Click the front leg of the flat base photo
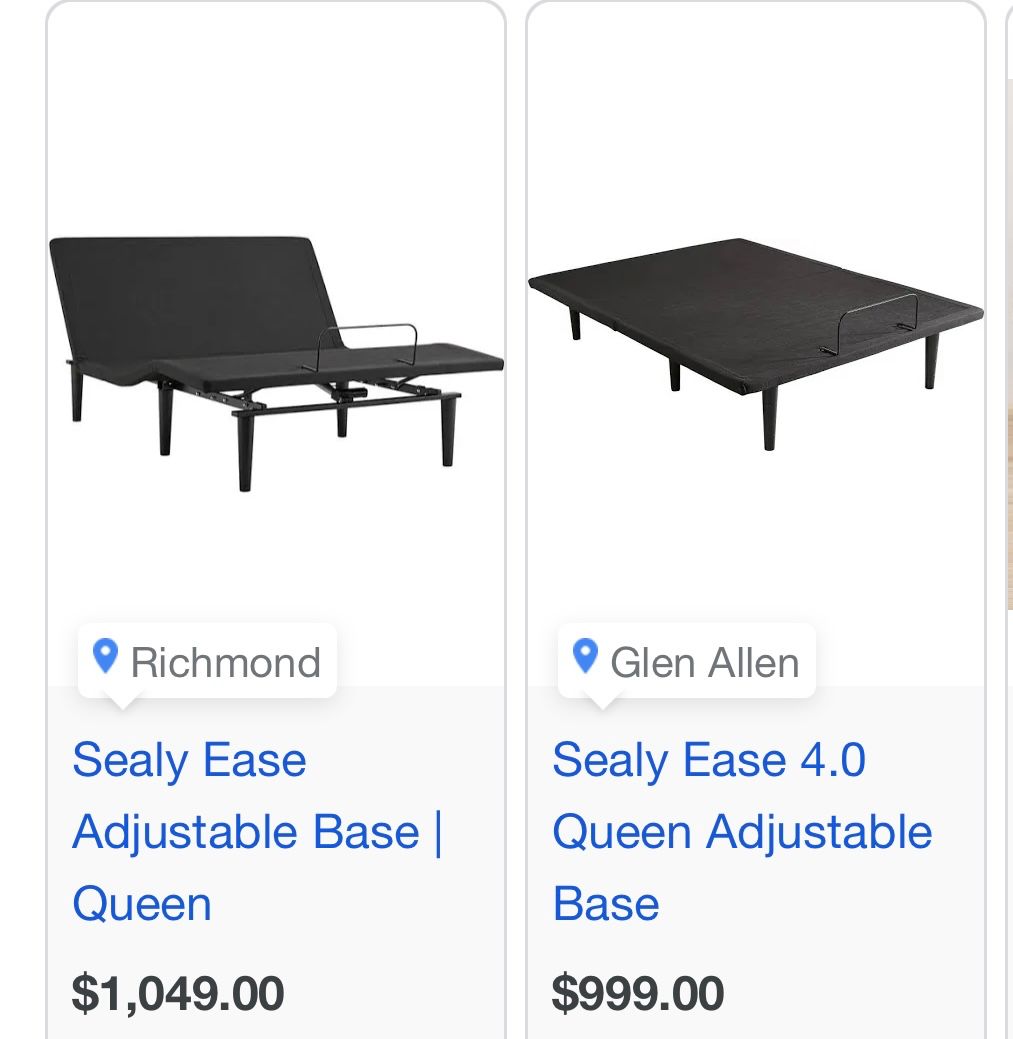 (x=769, y=418)
